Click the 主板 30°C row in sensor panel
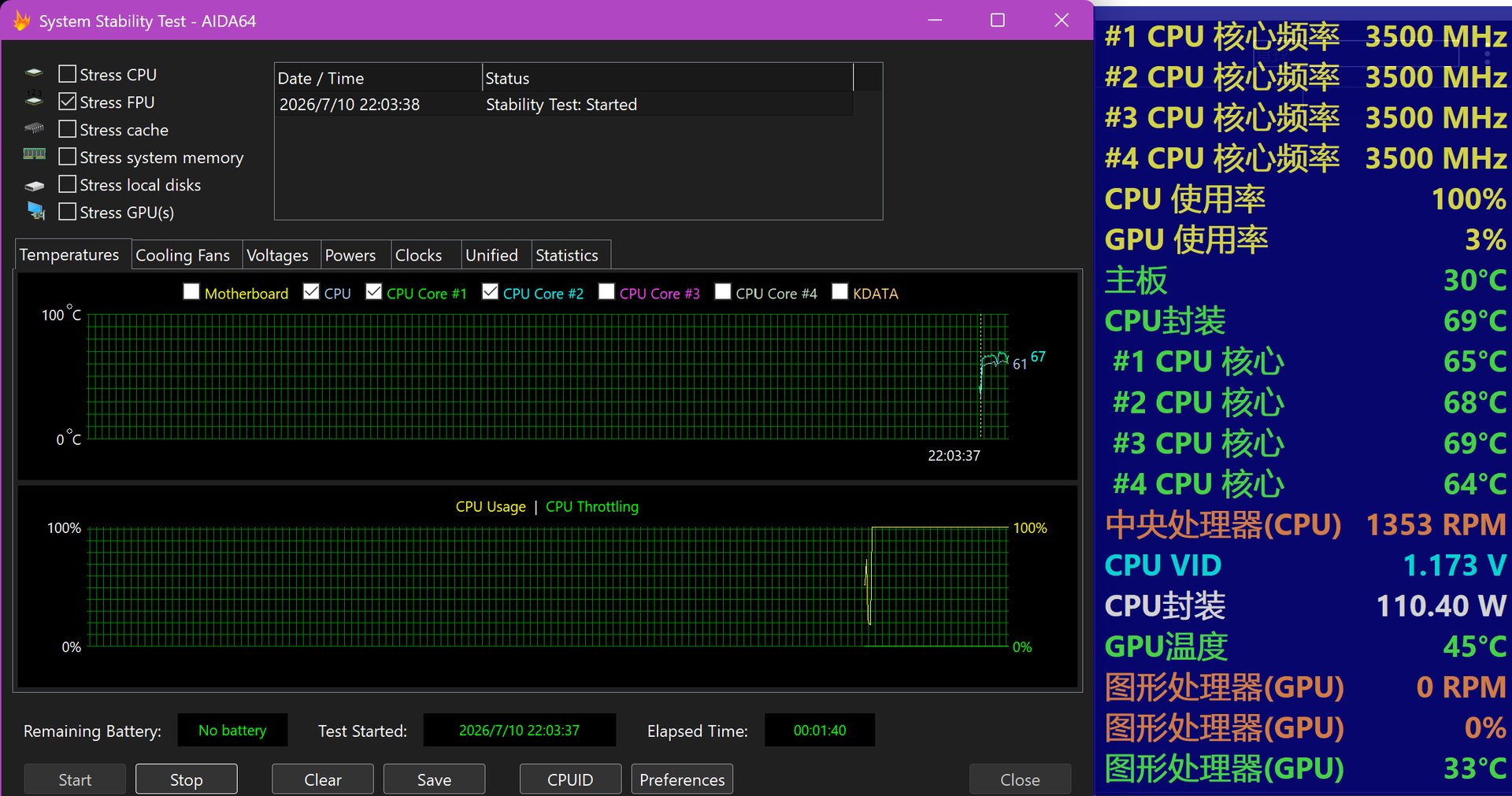Viewport: 1512px width, 796px height. [1305, 280]
